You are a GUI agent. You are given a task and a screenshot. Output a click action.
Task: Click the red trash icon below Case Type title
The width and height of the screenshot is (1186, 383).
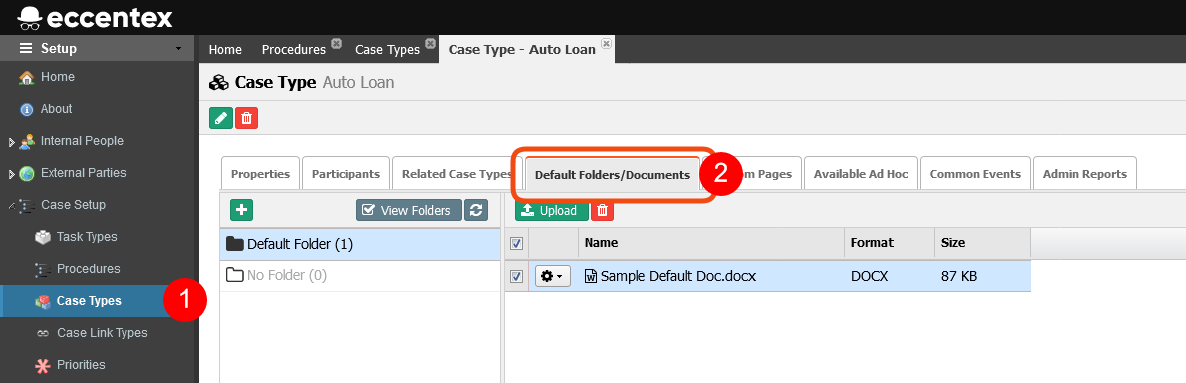[247, 118]
